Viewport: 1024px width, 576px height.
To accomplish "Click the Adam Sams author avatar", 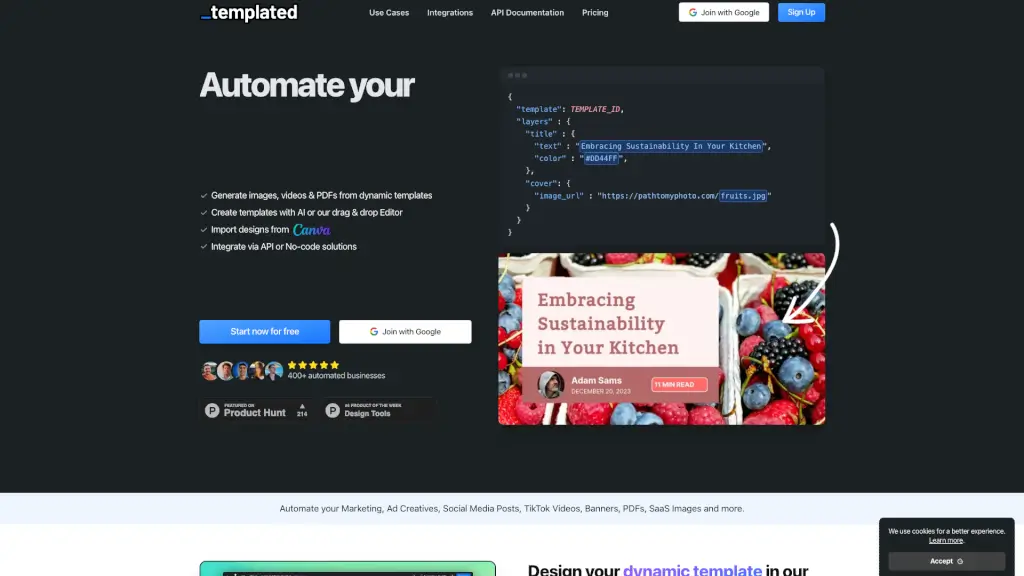I will [551, 385].
